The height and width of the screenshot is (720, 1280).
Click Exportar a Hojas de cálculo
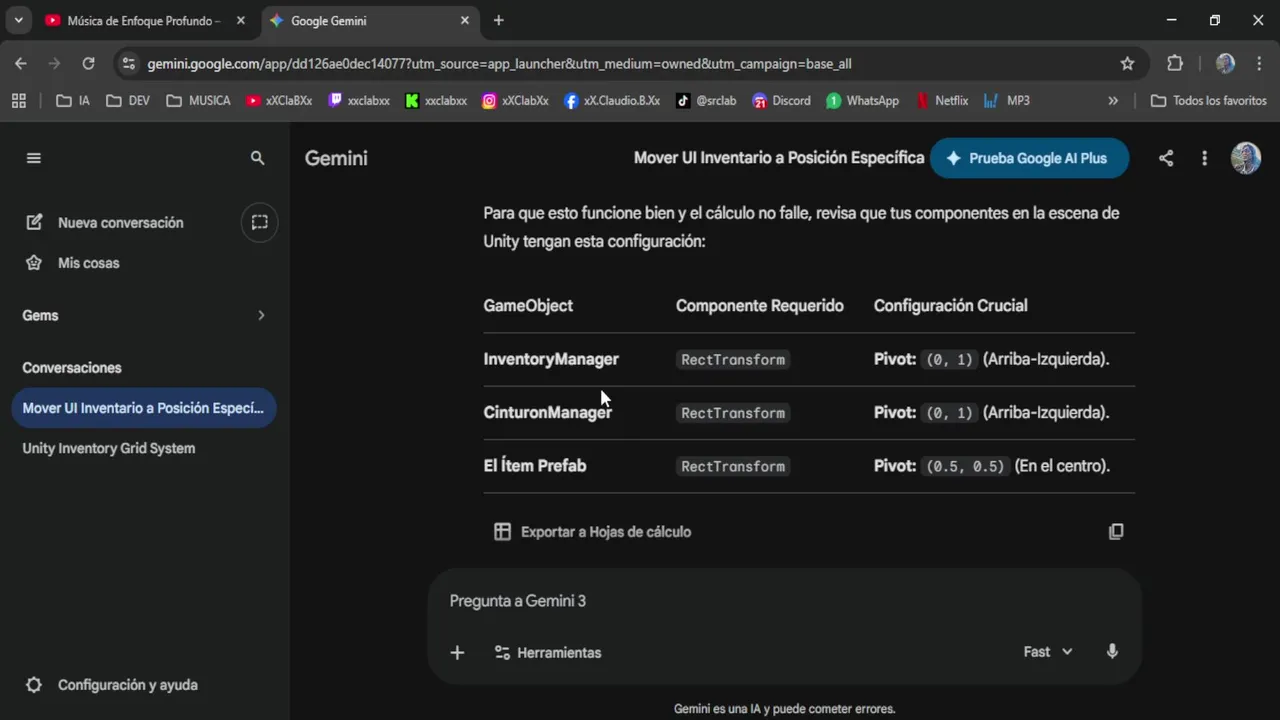click(593, 532)
